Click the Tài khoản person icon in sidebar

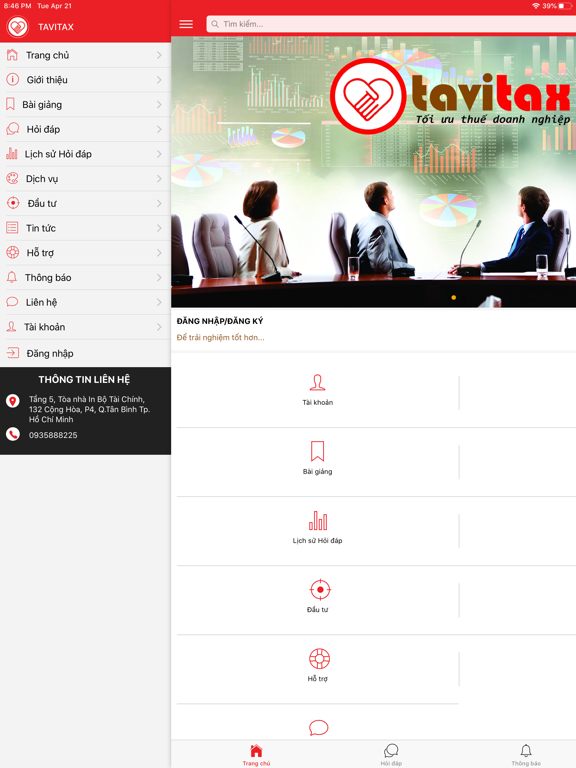coord(11,327)
